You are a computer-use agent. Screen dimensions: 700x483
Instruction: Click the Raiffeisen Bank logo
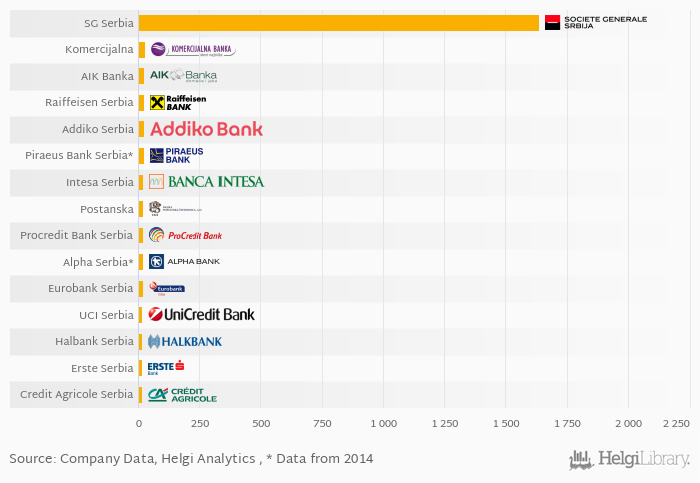(178, 103)
